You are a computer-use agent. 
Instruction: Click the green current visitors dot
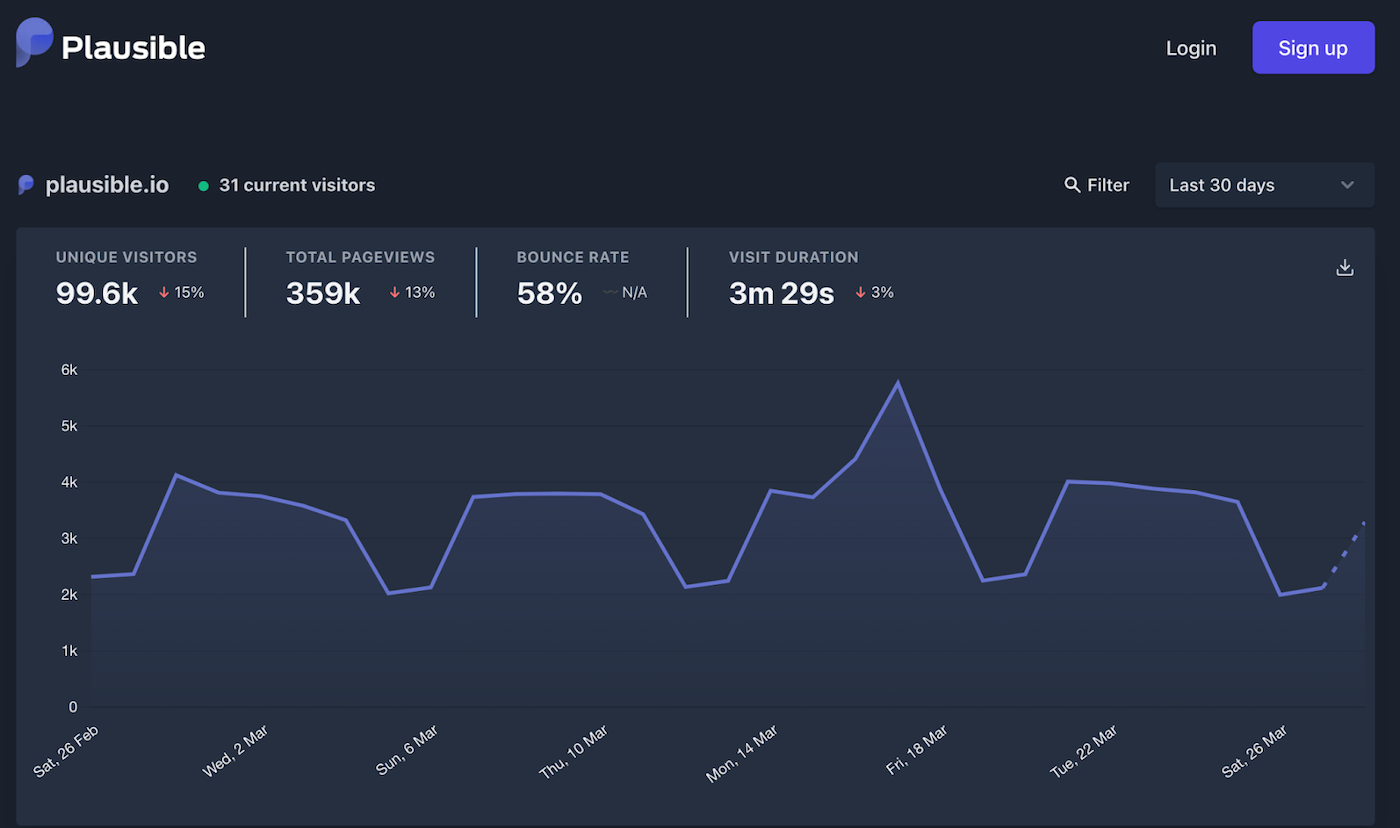pos(203,186)
